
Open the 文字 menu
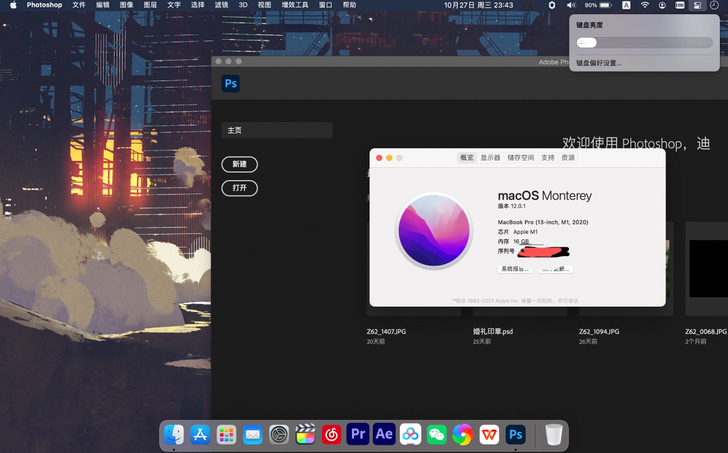[174, 5]
